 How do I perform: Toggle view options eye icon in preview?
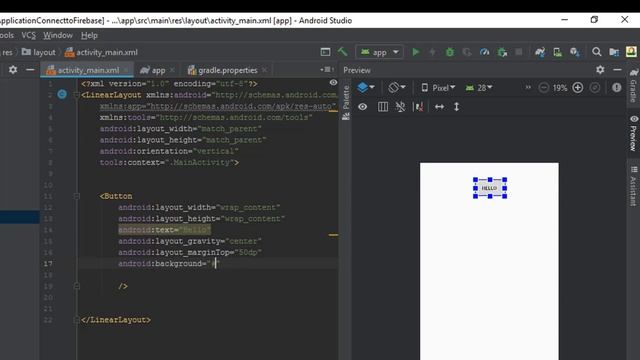click(362, 107)
